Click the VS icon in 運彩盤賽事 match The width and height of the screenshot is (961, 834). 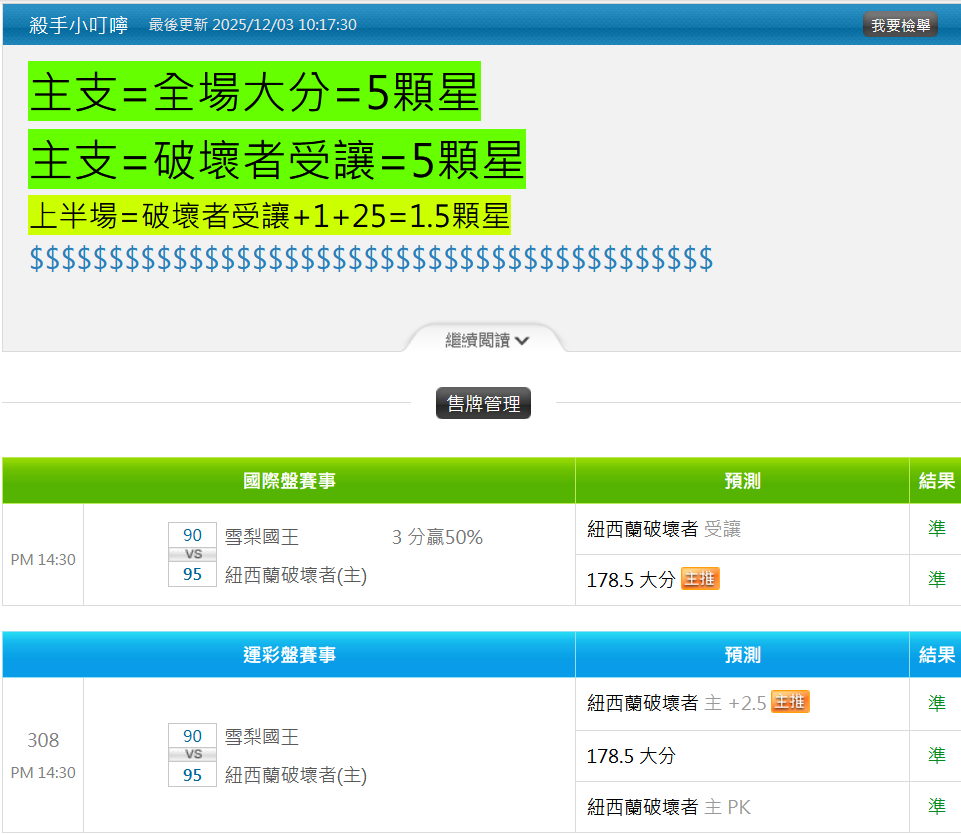click(192, 754)
